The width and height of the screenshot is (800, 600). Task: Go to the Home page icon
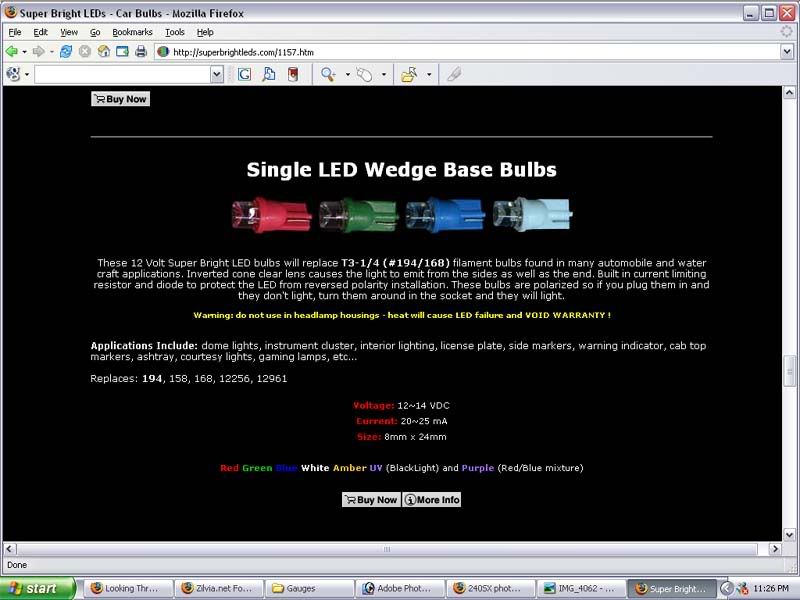point(104,51)
